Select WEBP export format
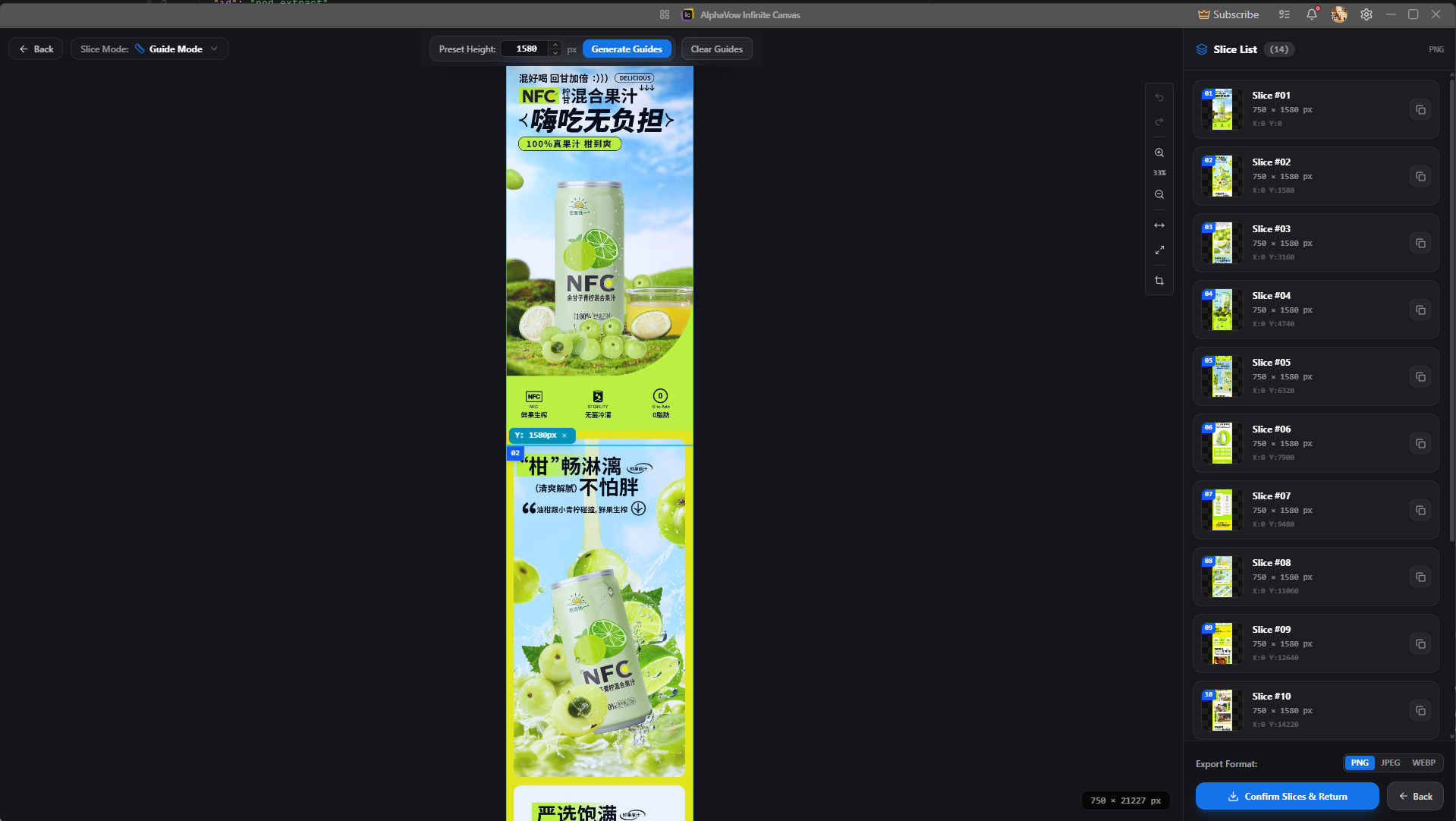The image size is (1456, 821). (1423, 763)
